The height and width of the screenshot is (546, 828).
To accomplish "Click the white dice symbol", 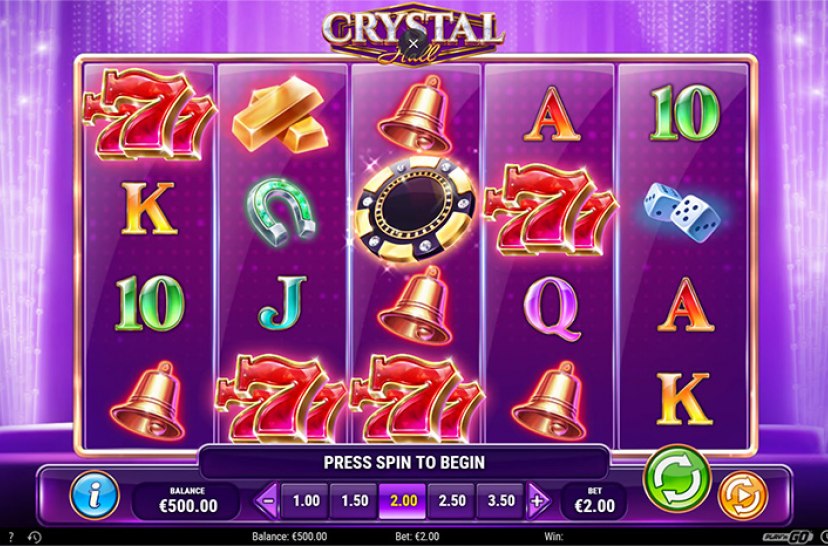I will click(681, 213).
